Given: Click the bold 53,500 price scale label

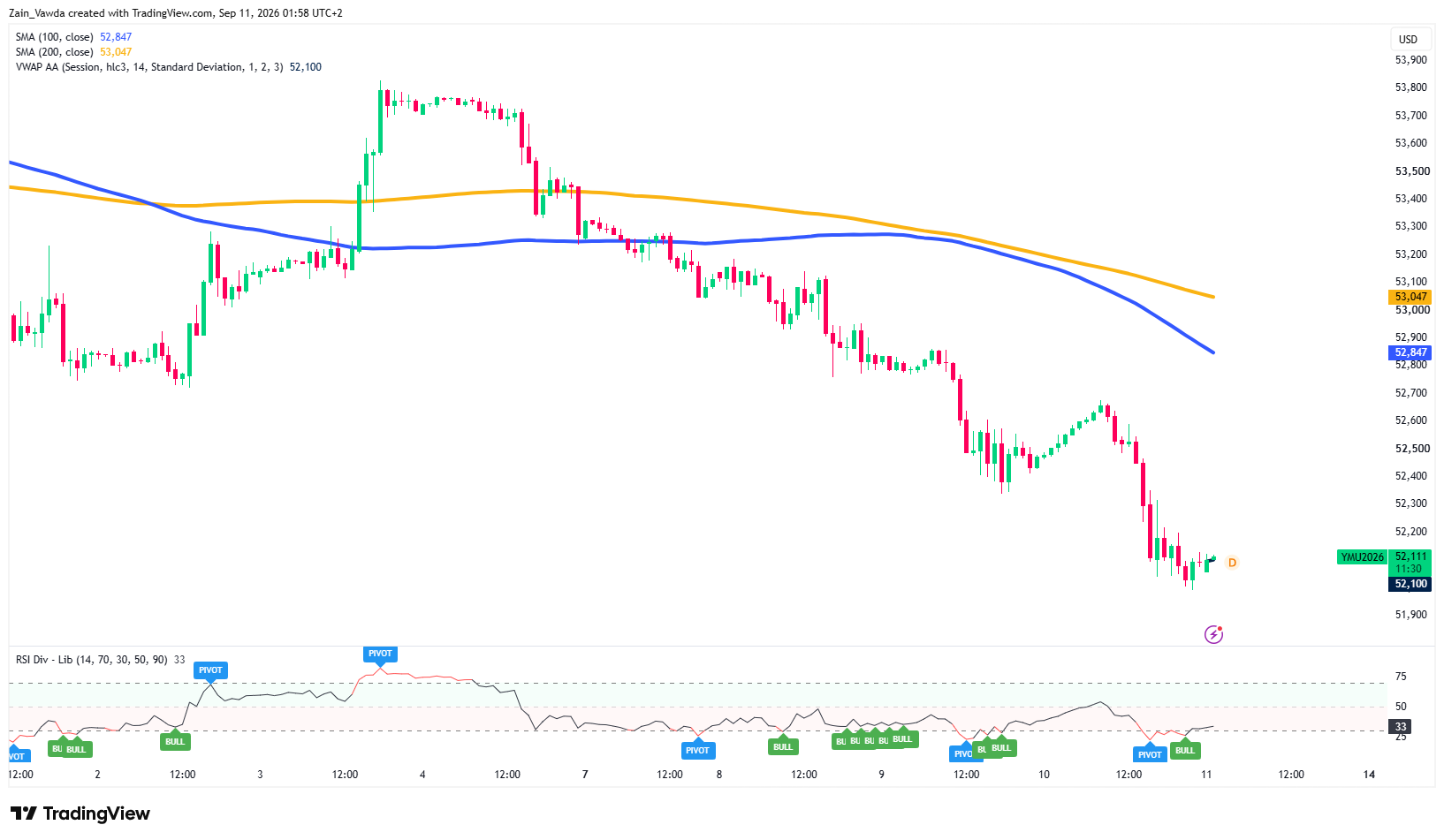Looking at the screenshot, I should click(1410, 171).
